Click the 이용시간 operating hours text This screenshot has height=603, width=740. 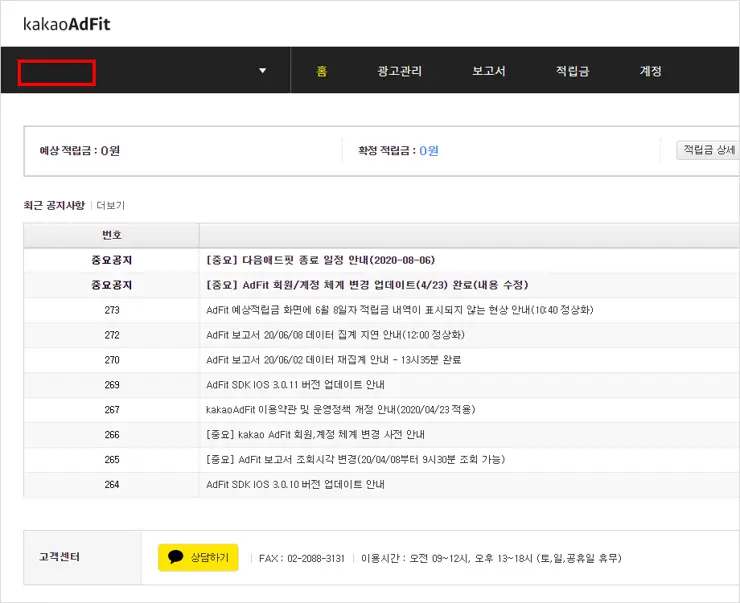pos(491,558)
